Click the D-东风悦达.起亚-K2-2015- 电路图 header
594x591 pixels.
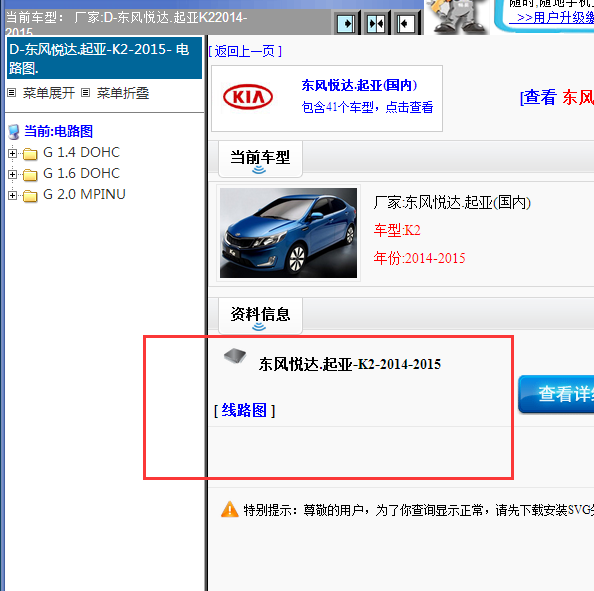click(104, 58)
